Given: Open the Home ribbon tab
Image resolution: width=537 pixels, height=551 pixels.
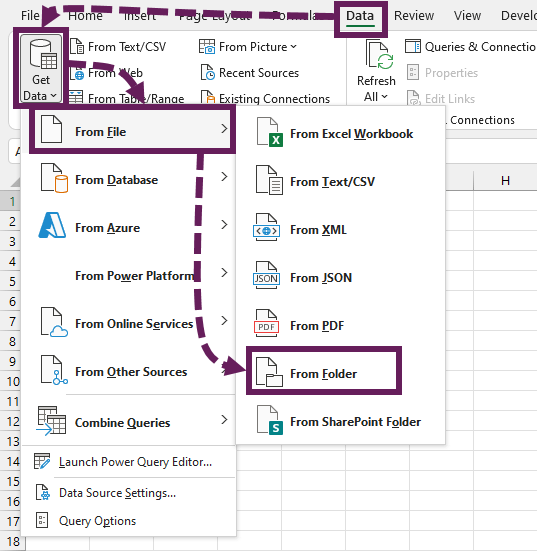Looking at the screenshot, I should pos(85,16).
